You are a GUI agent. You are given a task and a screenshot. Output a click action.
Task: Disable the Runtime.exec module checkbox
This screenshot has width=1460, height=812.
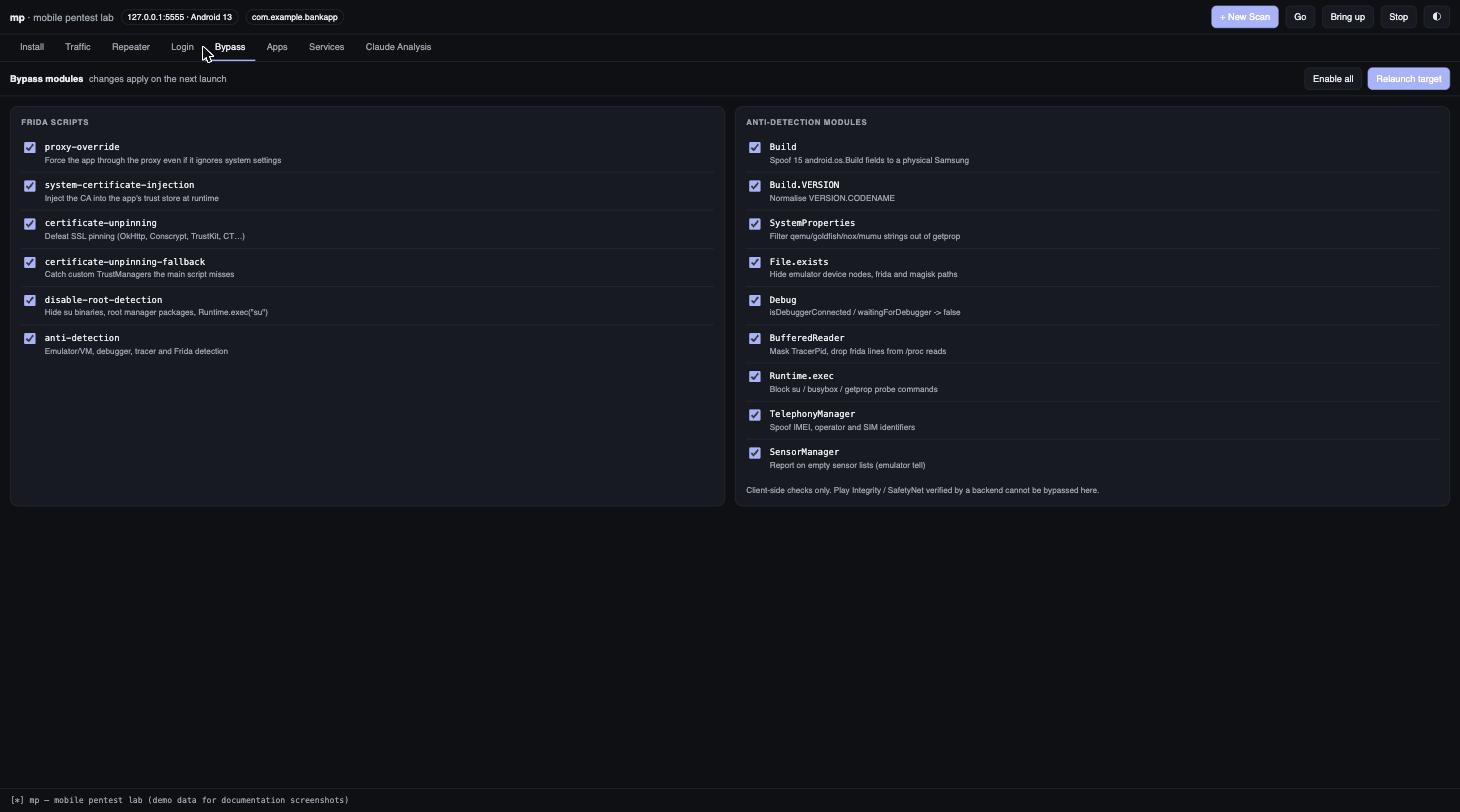point(755,377)
